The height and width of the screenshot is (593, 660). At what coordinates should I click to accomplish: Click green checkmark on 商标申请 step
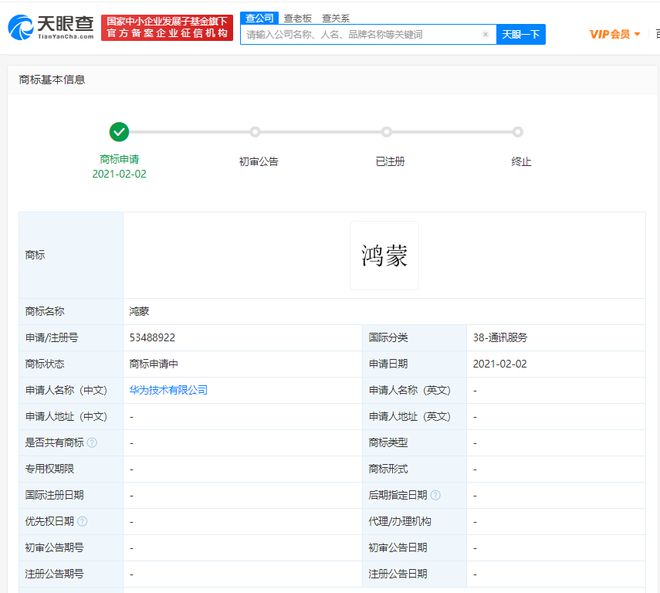(x=119, y=132)
